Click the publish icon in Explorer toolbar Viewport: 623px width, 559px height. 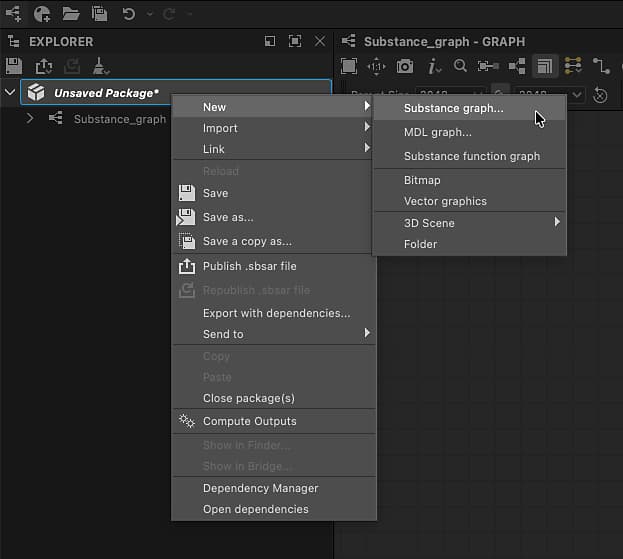coord(44,66)
